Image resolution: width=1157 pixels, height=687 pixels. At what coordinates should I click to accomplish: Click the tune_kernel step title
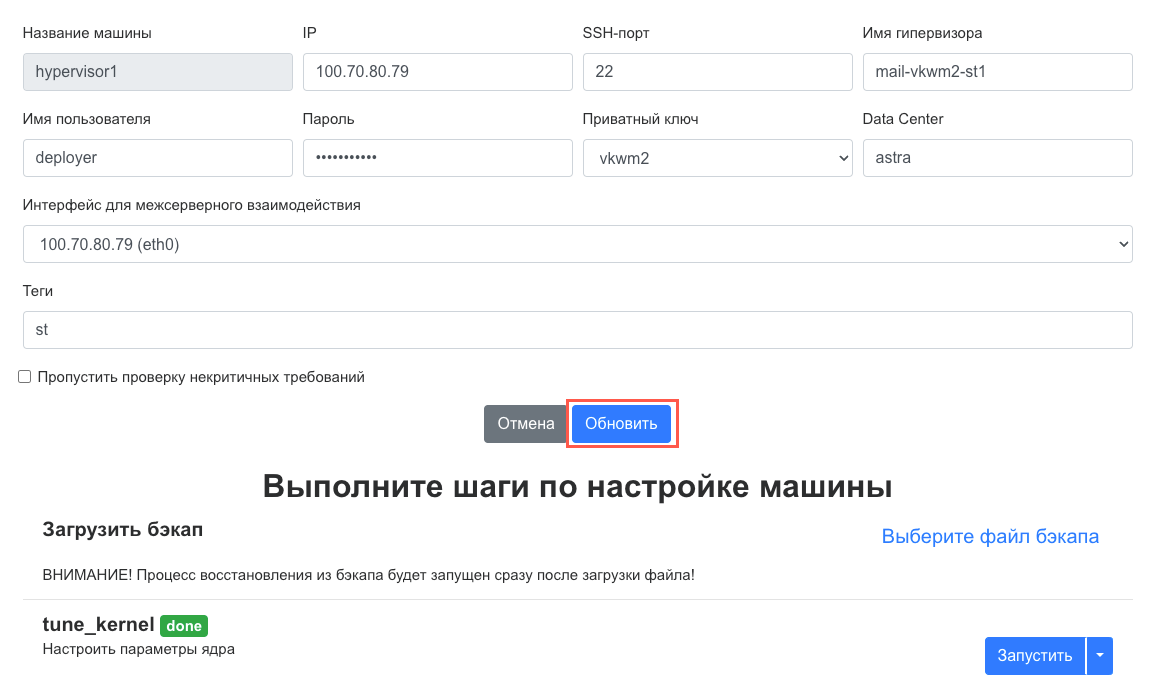click(98, 625)
